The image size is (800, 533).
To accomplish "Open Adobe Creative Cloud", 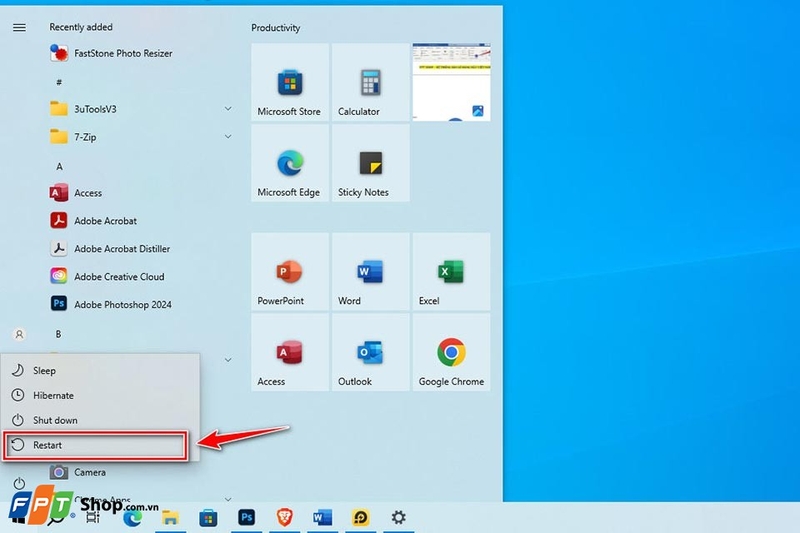I will 107,276.
